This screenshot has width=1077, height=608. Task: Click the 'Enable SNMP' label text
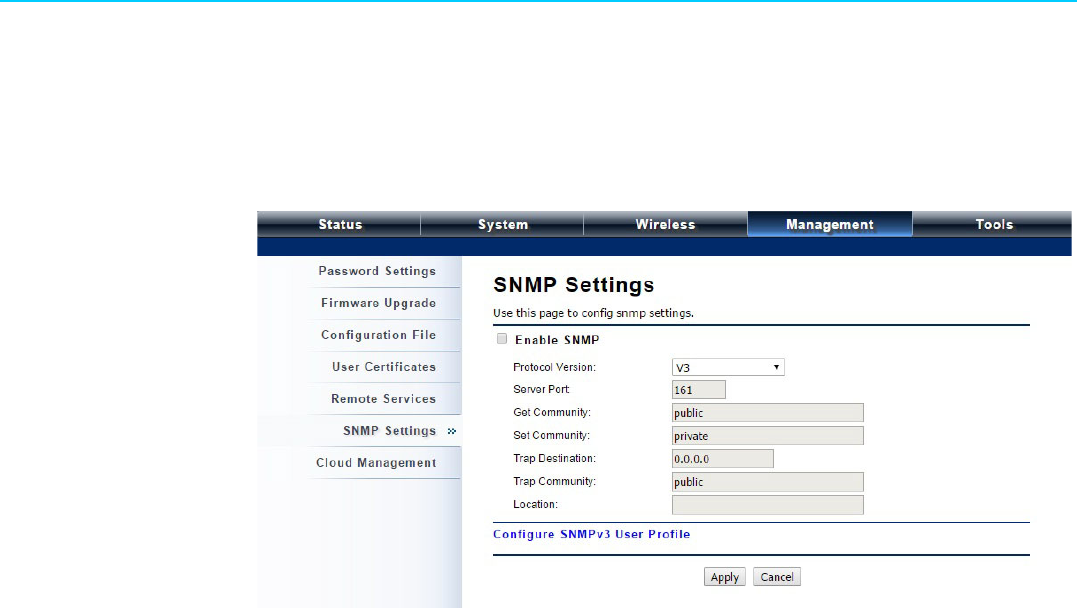557,339
